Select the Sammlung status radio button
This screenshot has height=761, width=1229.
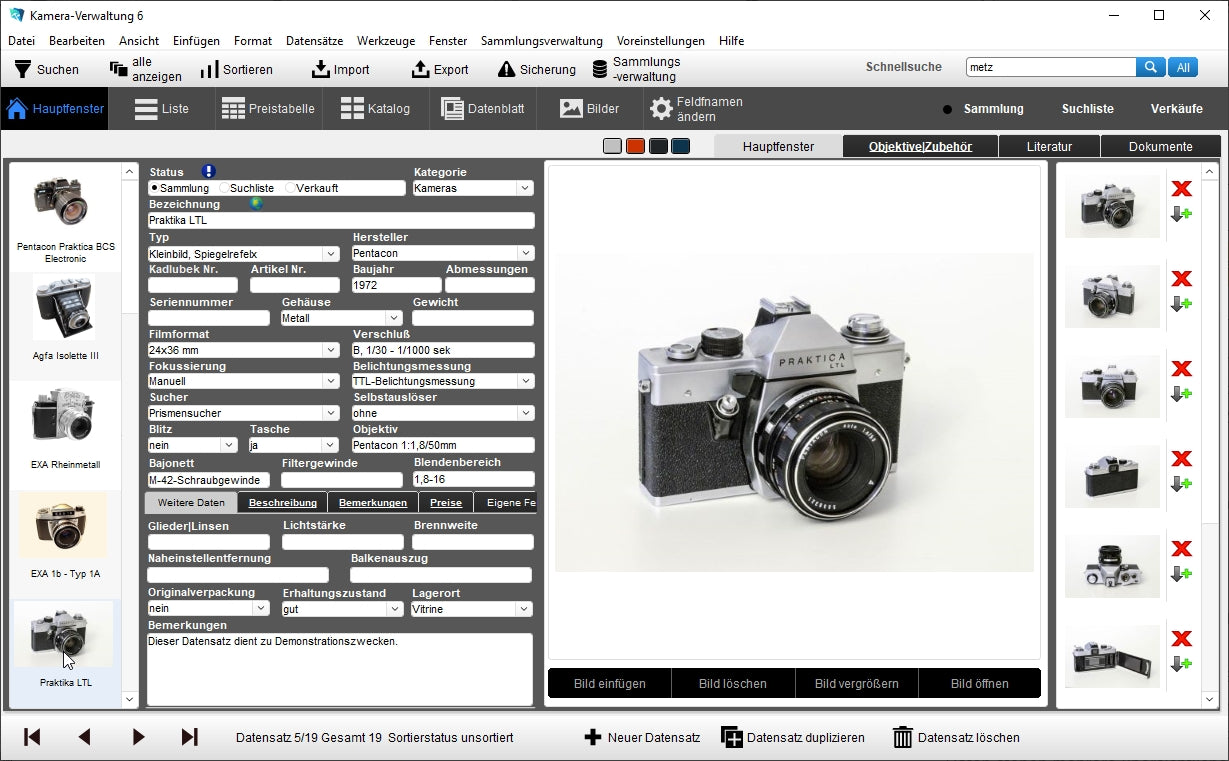tap(154, 188)
